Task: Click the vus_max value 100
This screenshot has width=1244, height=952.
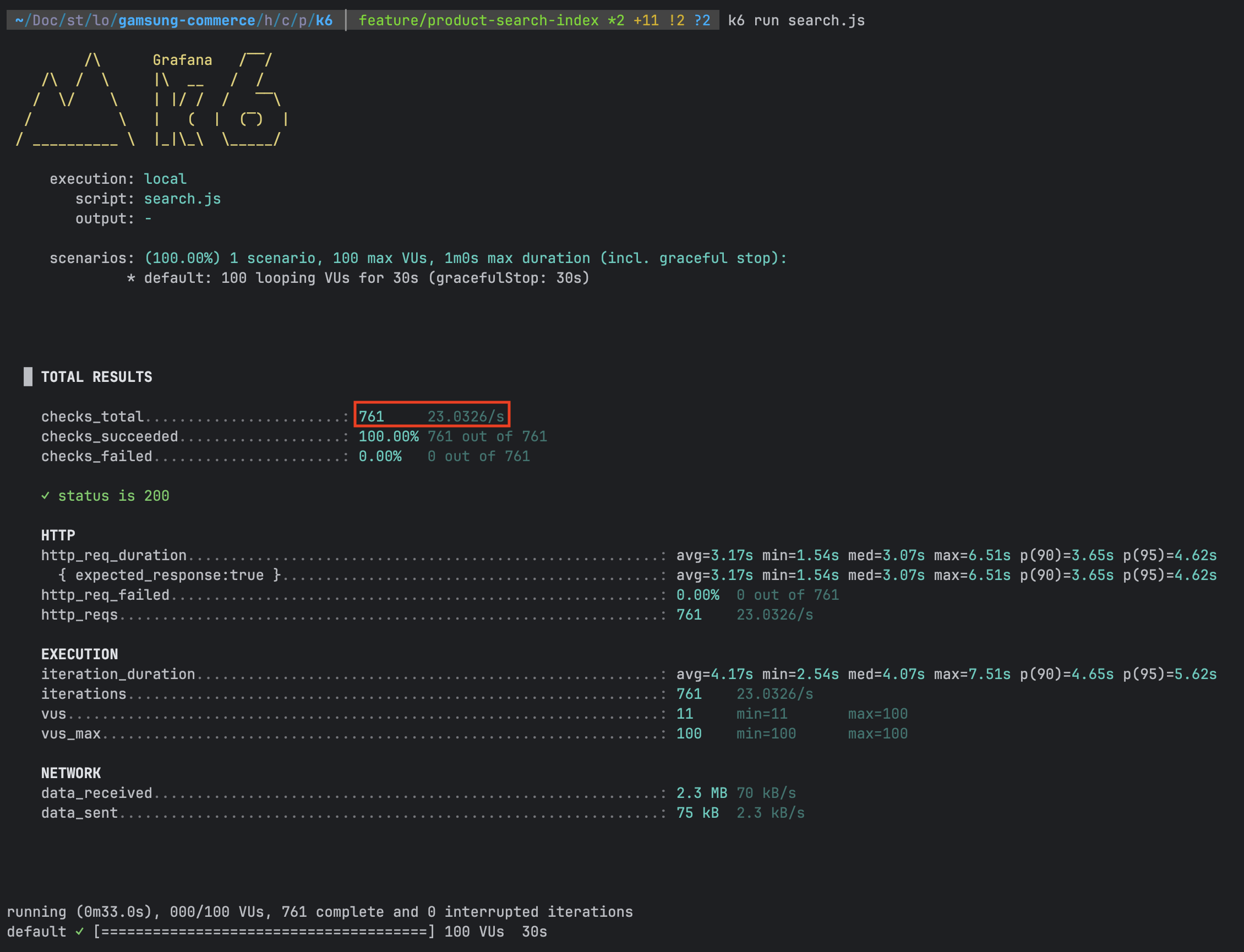Action: tap(689, 734)
